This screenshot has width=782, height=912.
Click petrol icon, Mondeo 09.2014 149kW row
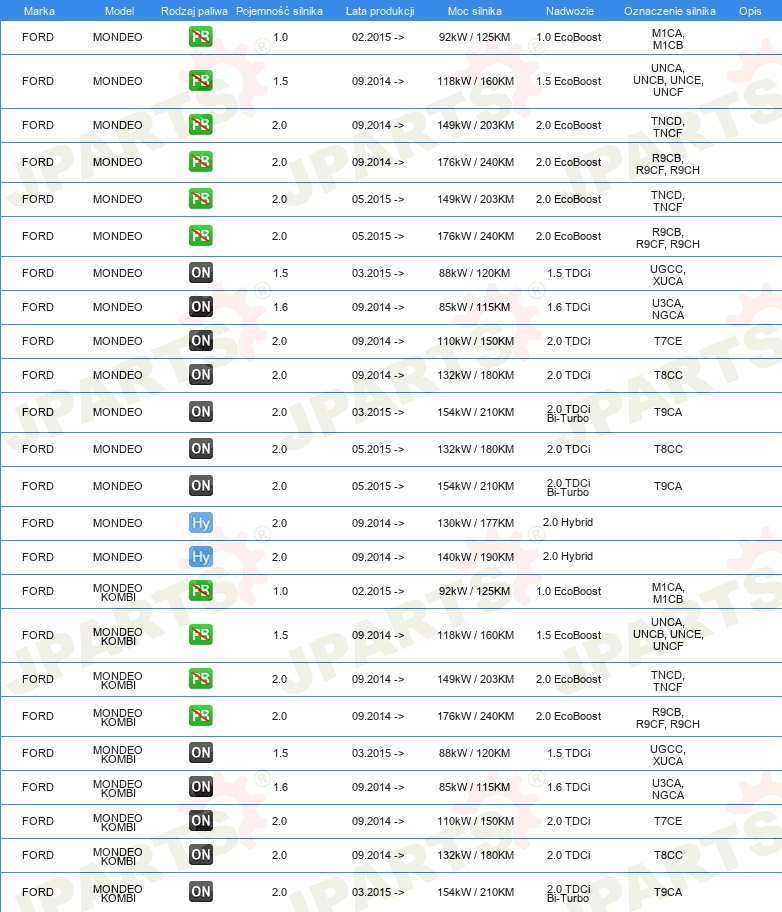click(x=201, y=124)
